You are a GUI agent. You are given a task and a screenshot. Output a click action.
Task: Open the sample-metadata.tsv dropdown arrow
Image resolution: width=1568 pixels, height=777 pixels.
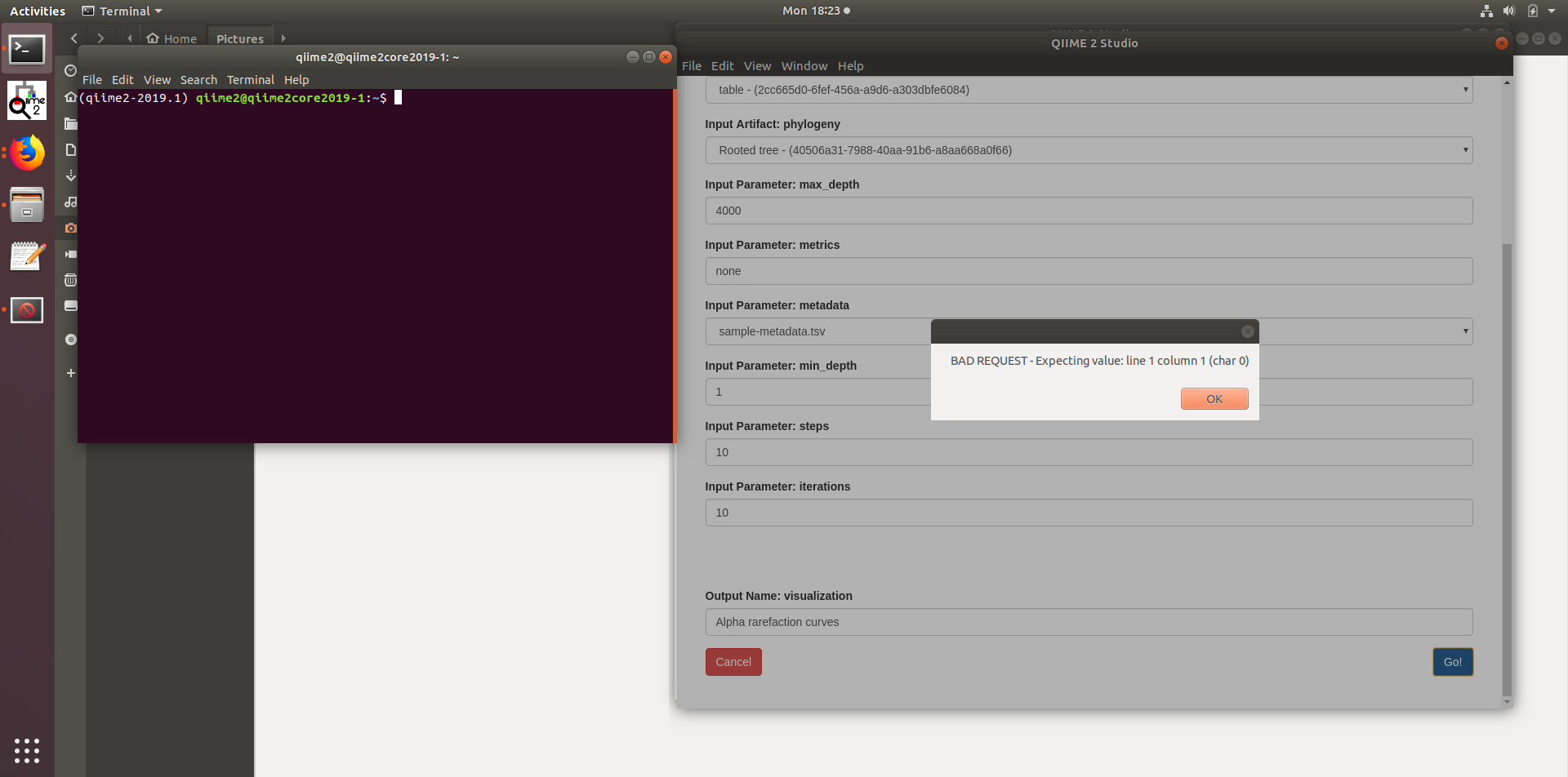1465,331
